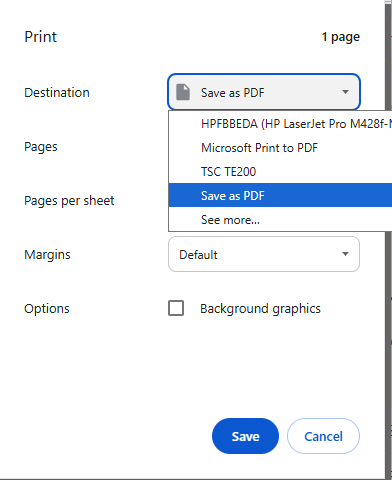Cancel the print dialog
The height and width of the screenshot is (480, 392).
coord(323,436)
